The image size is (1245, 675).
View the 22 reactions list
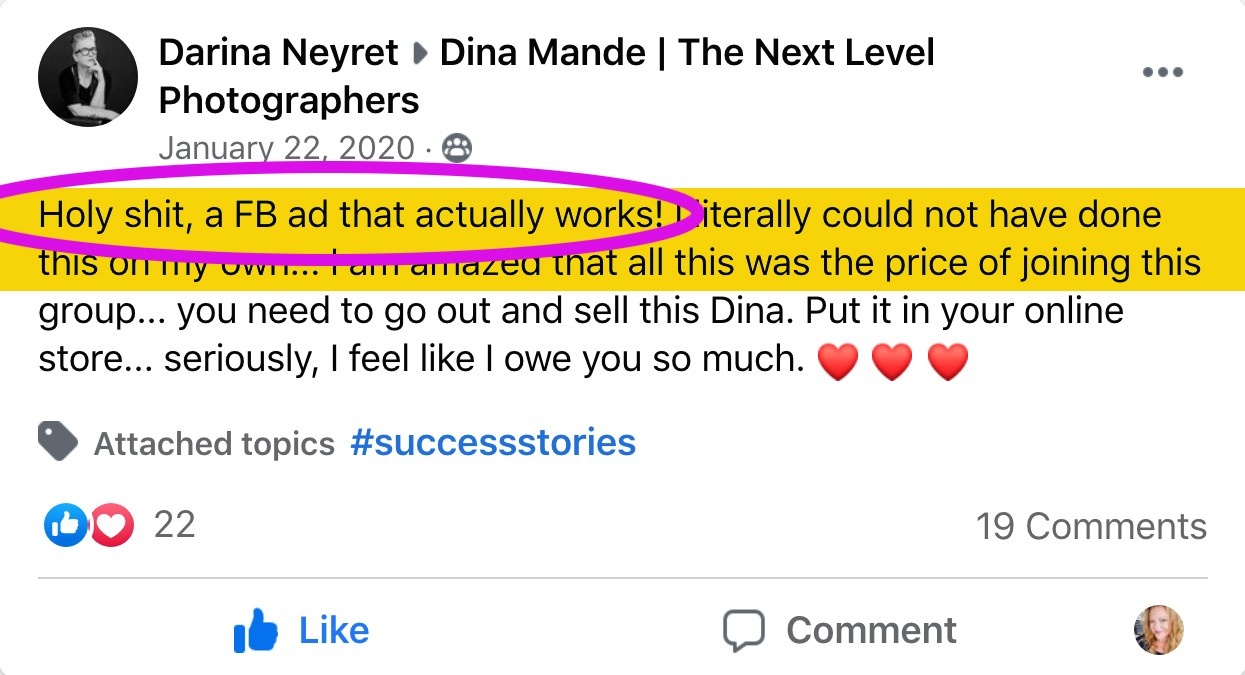tap(174, 525)
